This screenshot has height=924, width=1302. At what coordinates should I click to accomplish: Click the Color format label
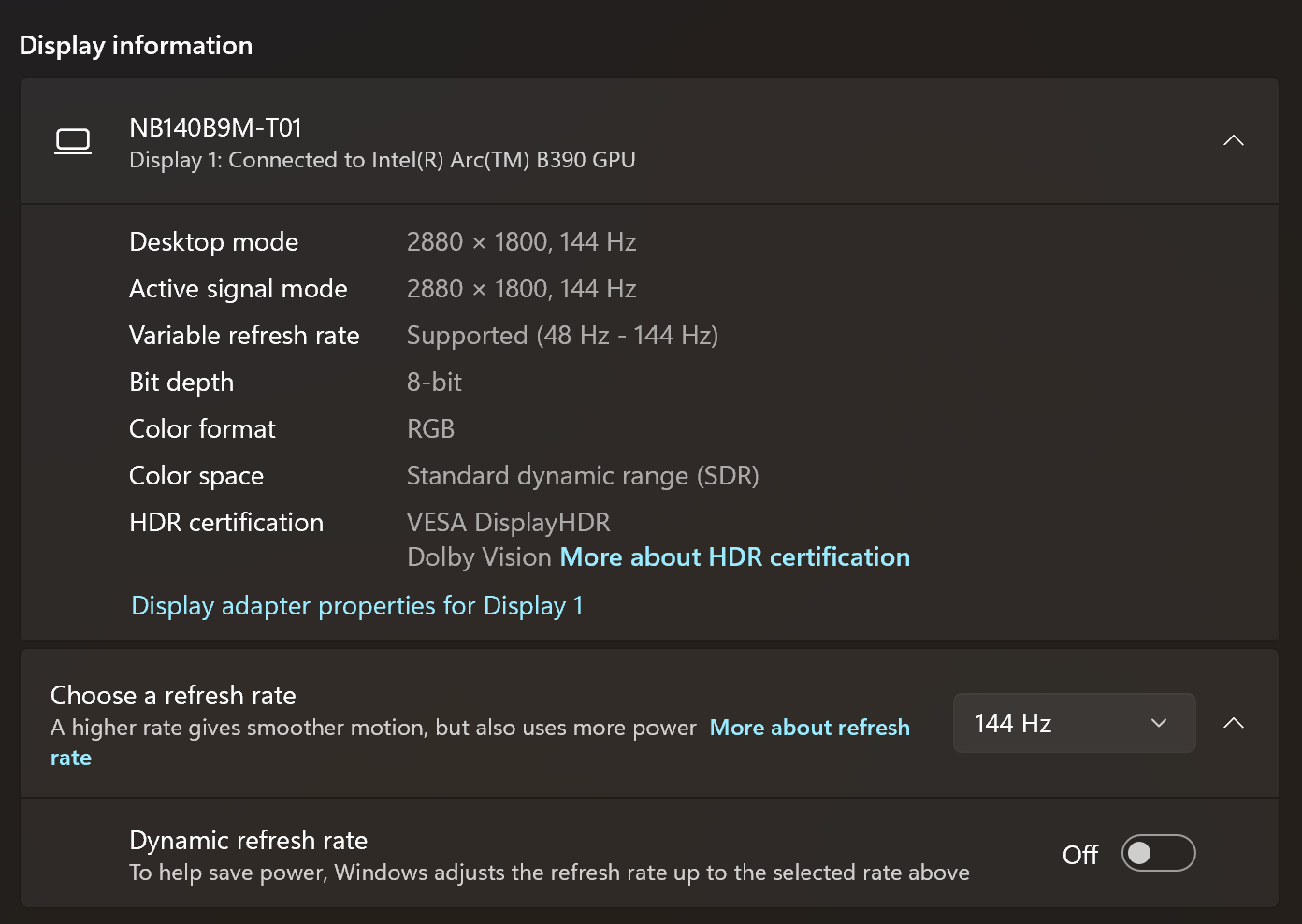[x=202, y=429]
